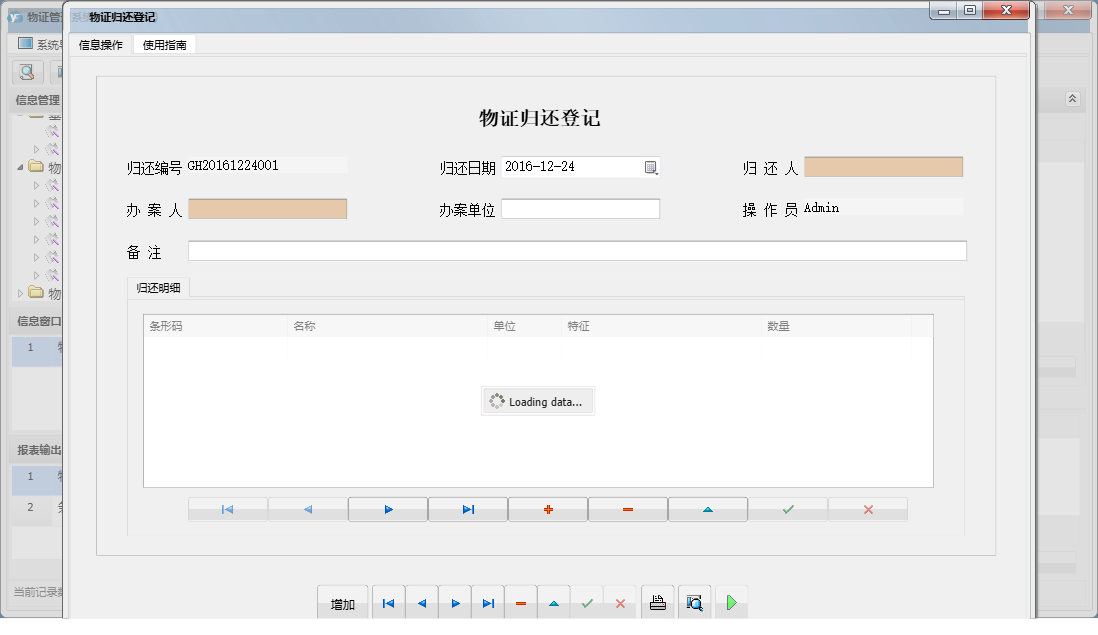The image size is (1098, 635).
Task: Click the red plus icon to add detail row
Action: coord(548,509)
